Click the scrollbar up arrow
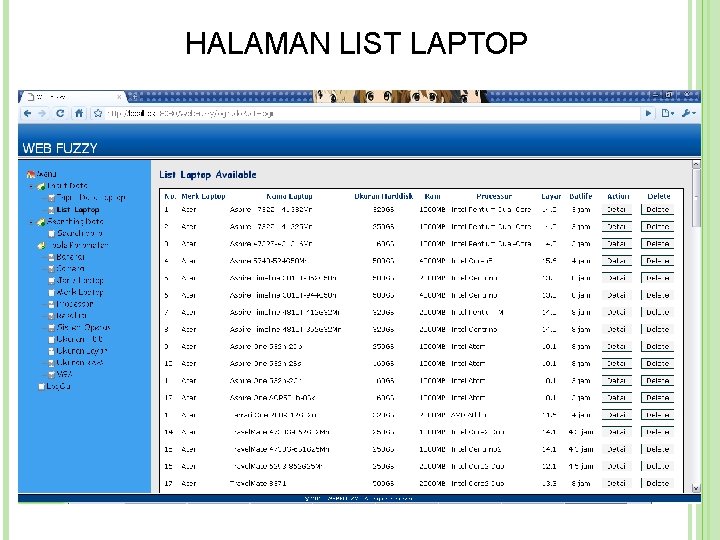 pos(696,164)
